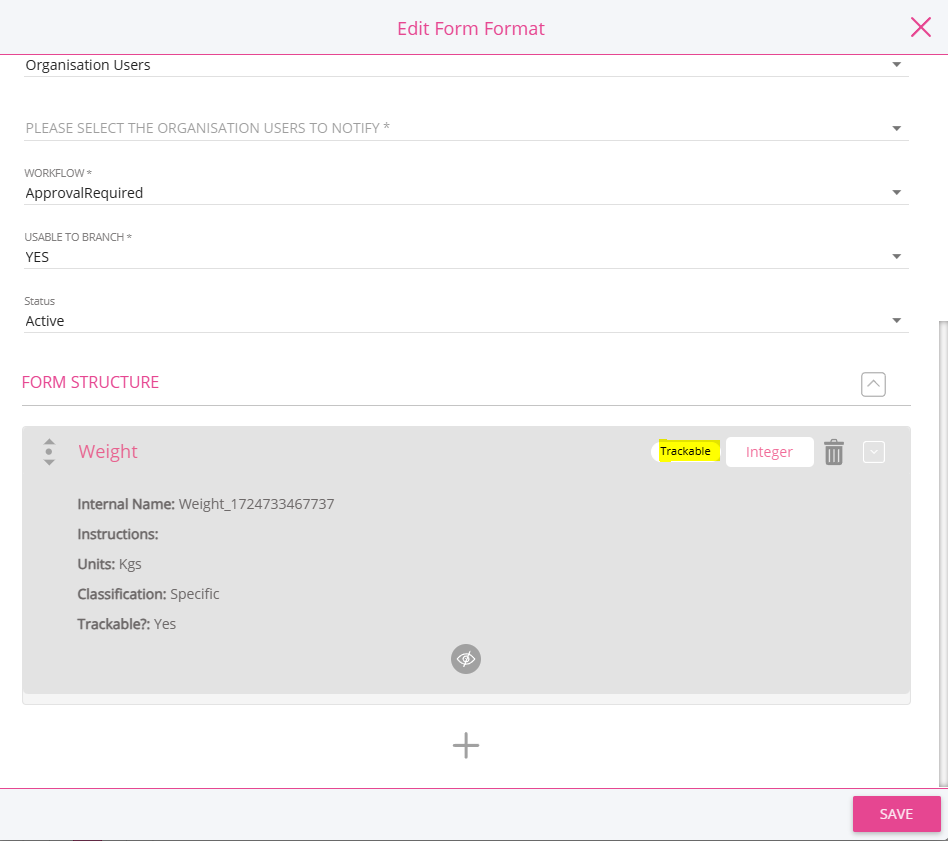This screenshot has width=948, height=841.
Task: Open the Organisation Users dropdown
Action: pyautogui.click(x=466, y=65)
